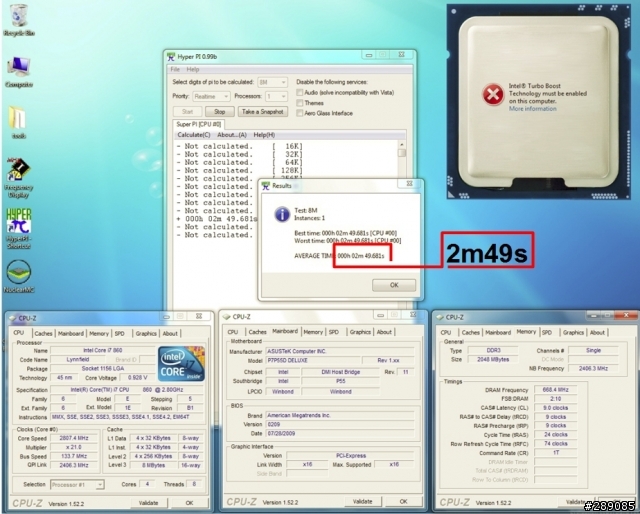
Task: Click the Core Voltage 0.928 V value
Action: [138, 378]
